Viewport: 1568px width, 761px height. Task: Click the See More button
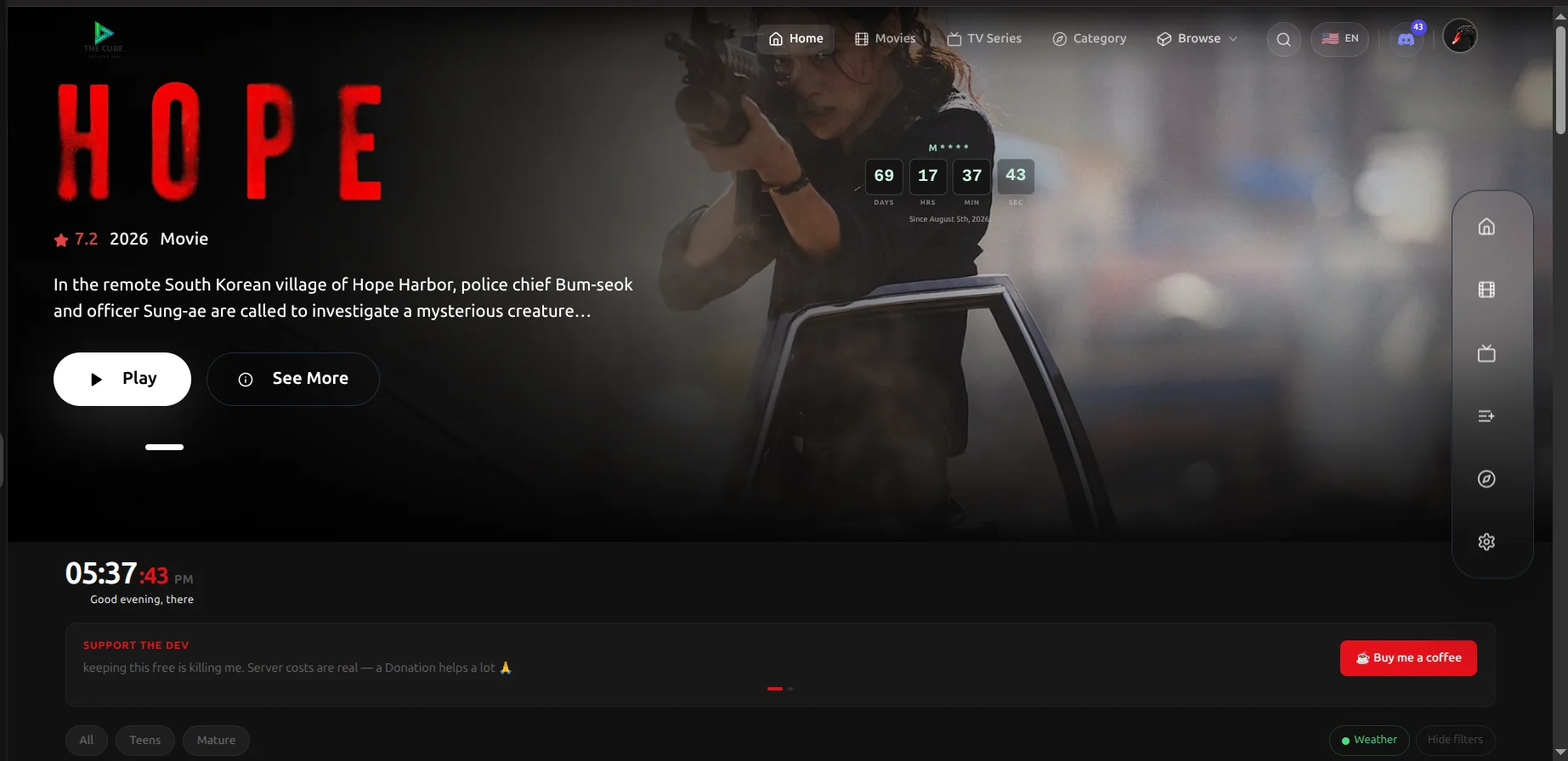(293, 379)
